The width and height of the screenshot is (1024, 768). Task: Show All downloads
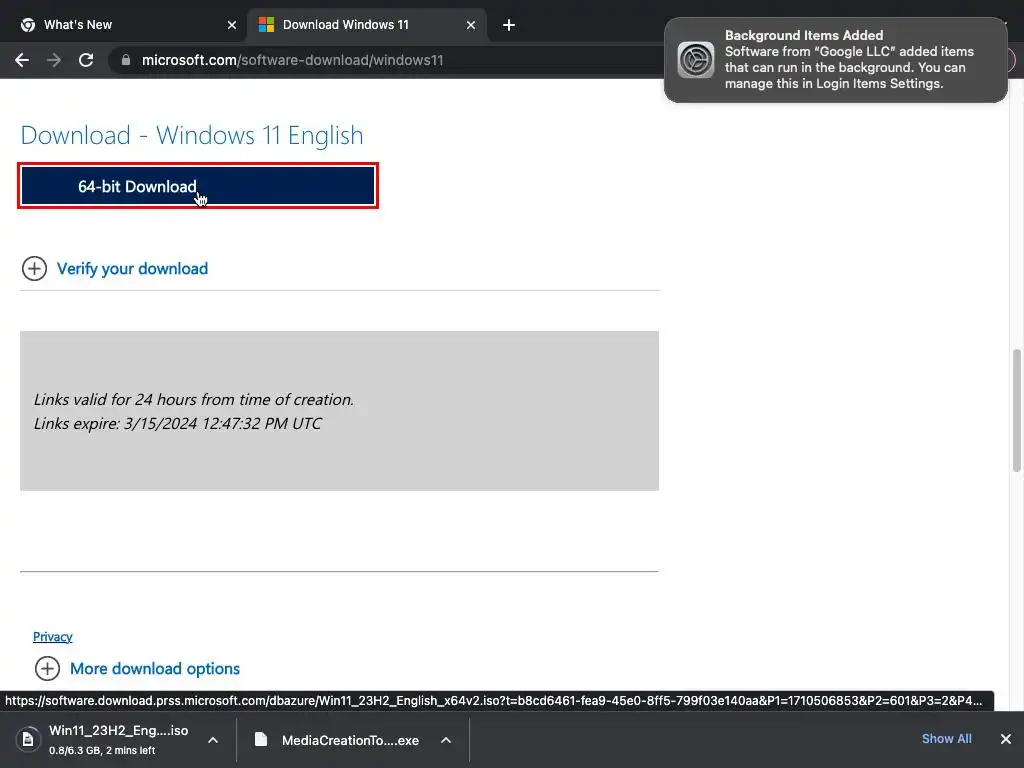[x=946, y=739]
